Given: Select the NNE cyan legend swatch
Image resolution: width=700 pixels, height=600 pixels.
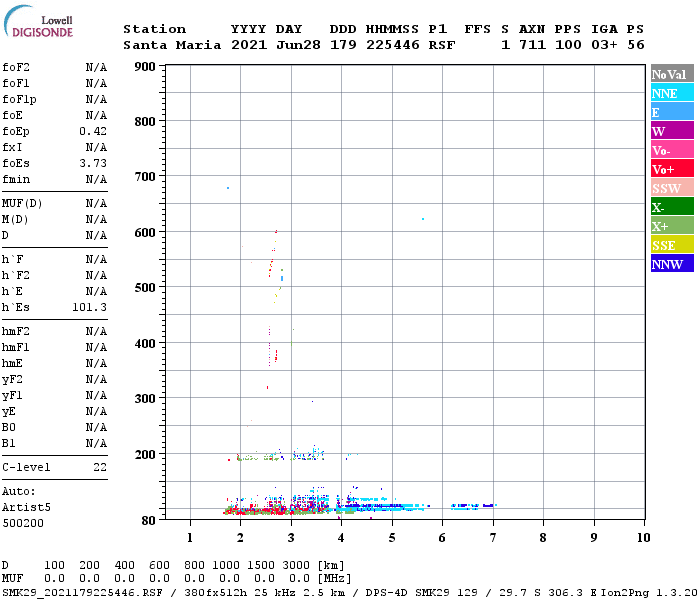Looking at the screenshot, I should pyautogui.click(x=672, y=93).
